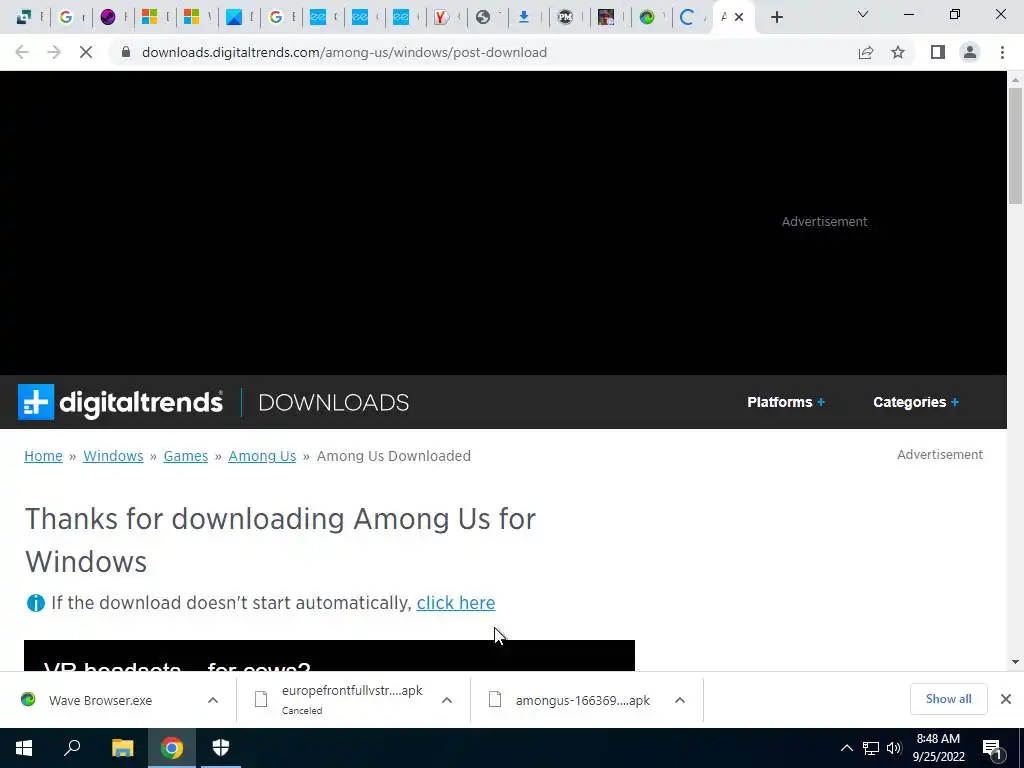
Task: Close the downloads bar
Action: point(1006,699)
